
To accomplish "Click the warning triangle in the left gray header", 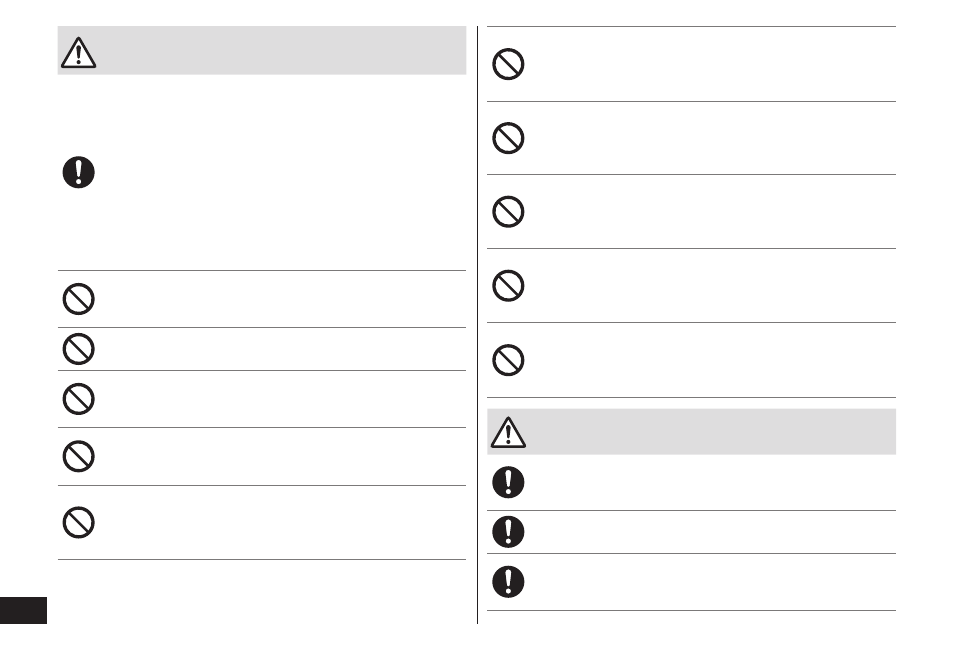I will (78, 52).
